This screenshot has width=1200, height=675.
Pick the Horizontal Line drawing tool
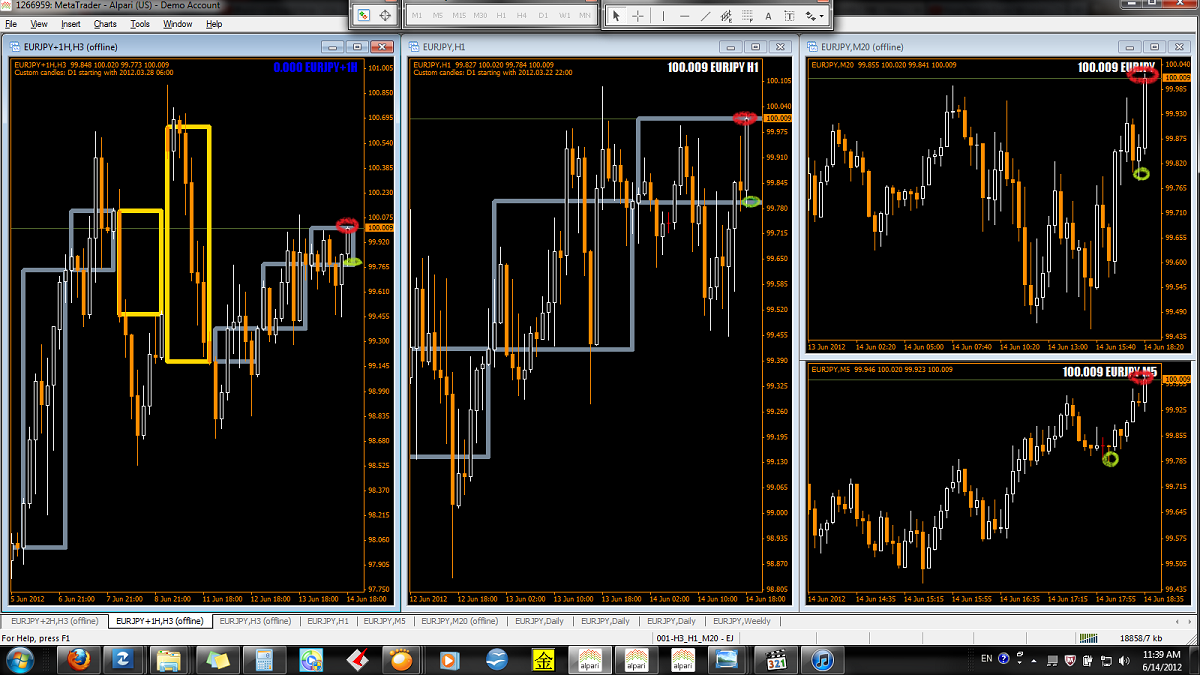[684, 16]
